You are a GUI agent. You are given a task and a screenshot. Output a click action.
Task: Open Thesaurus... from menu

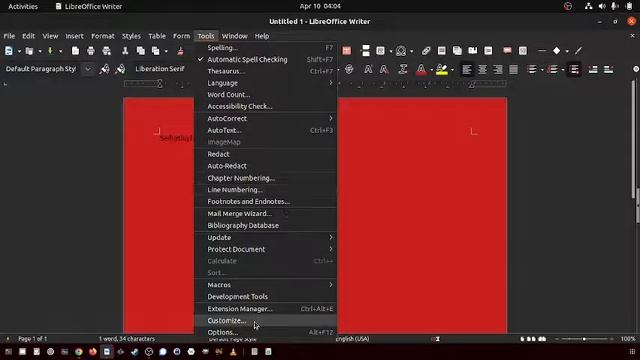(265, 71)
